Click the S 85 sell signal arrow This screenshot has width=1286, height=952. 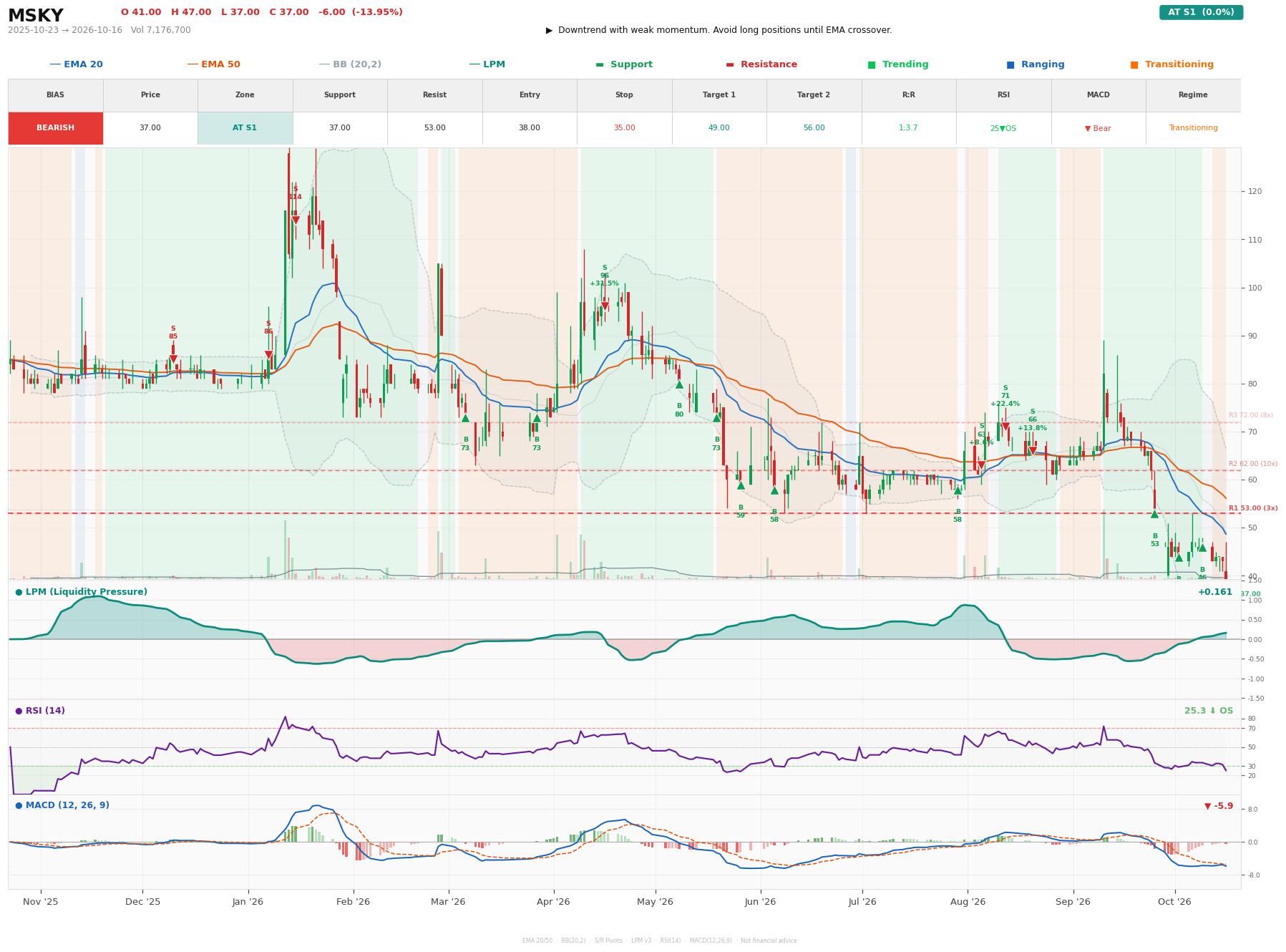click(x=173, y=359)
